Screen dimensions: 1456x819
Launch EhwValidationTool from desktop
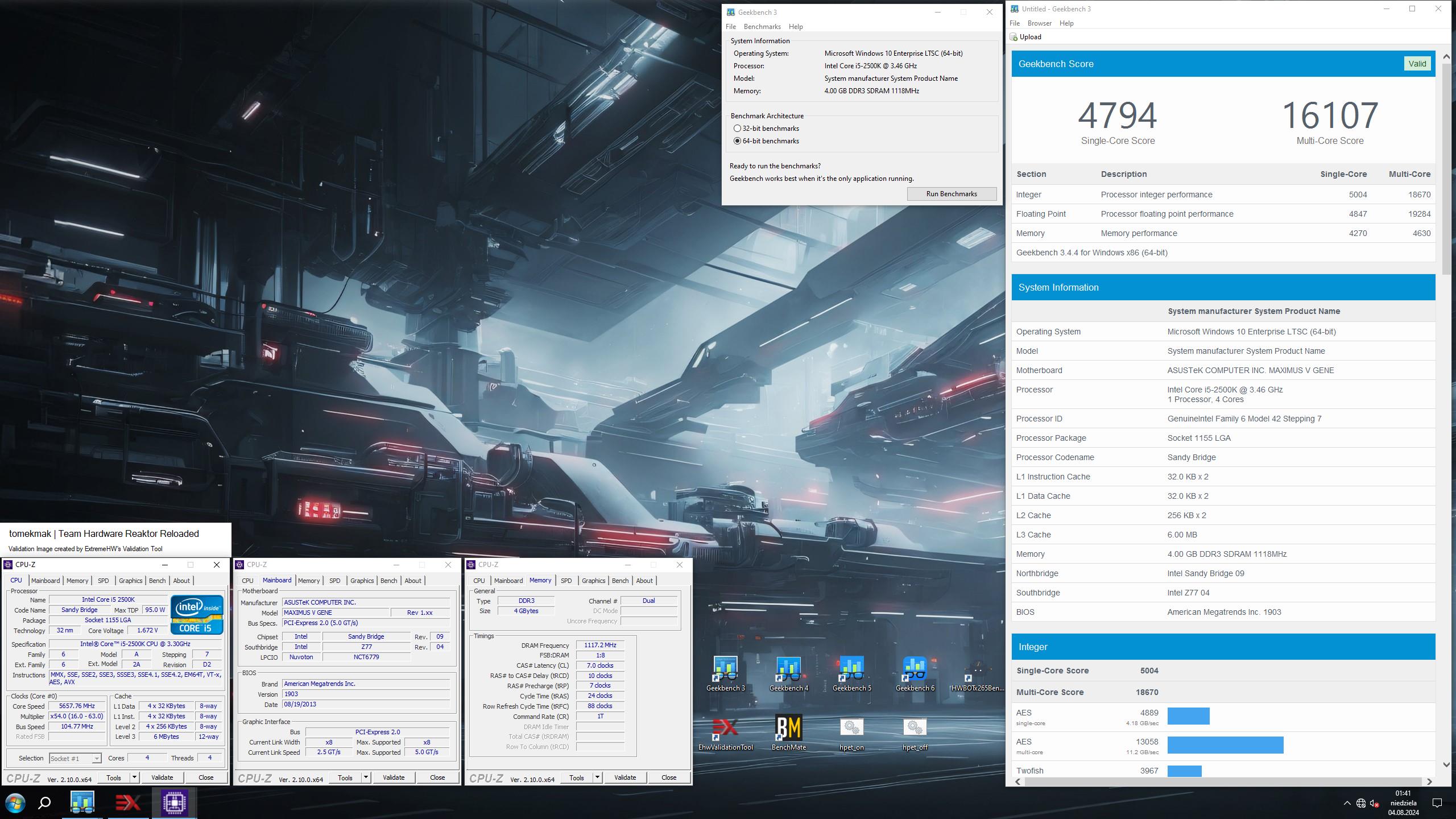pos(725,734)
